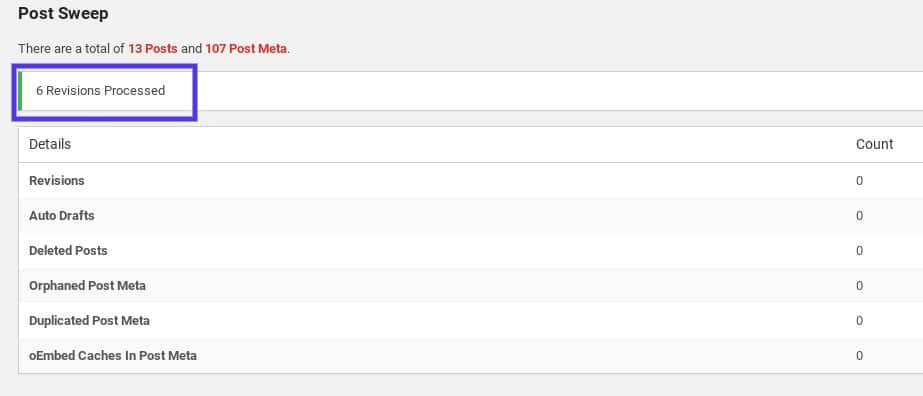Click the Deleted Posts count value
This screenshot has width=923, height=396.
(859, 251)
